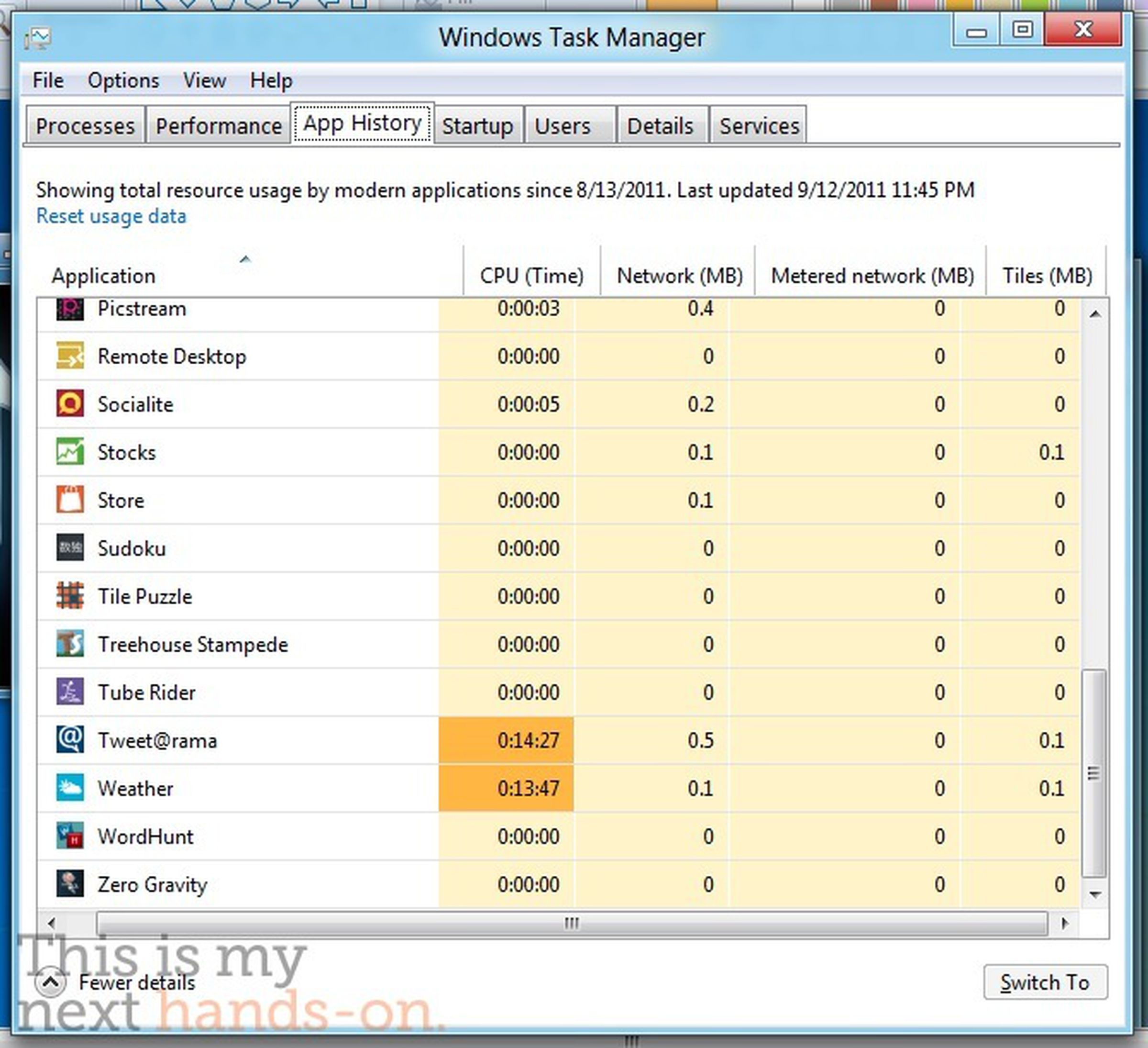Image resolution: width=1148 pixels, height=1048 pixels.
Task: Select the WordHunt row name
Action: pos(146,836)
